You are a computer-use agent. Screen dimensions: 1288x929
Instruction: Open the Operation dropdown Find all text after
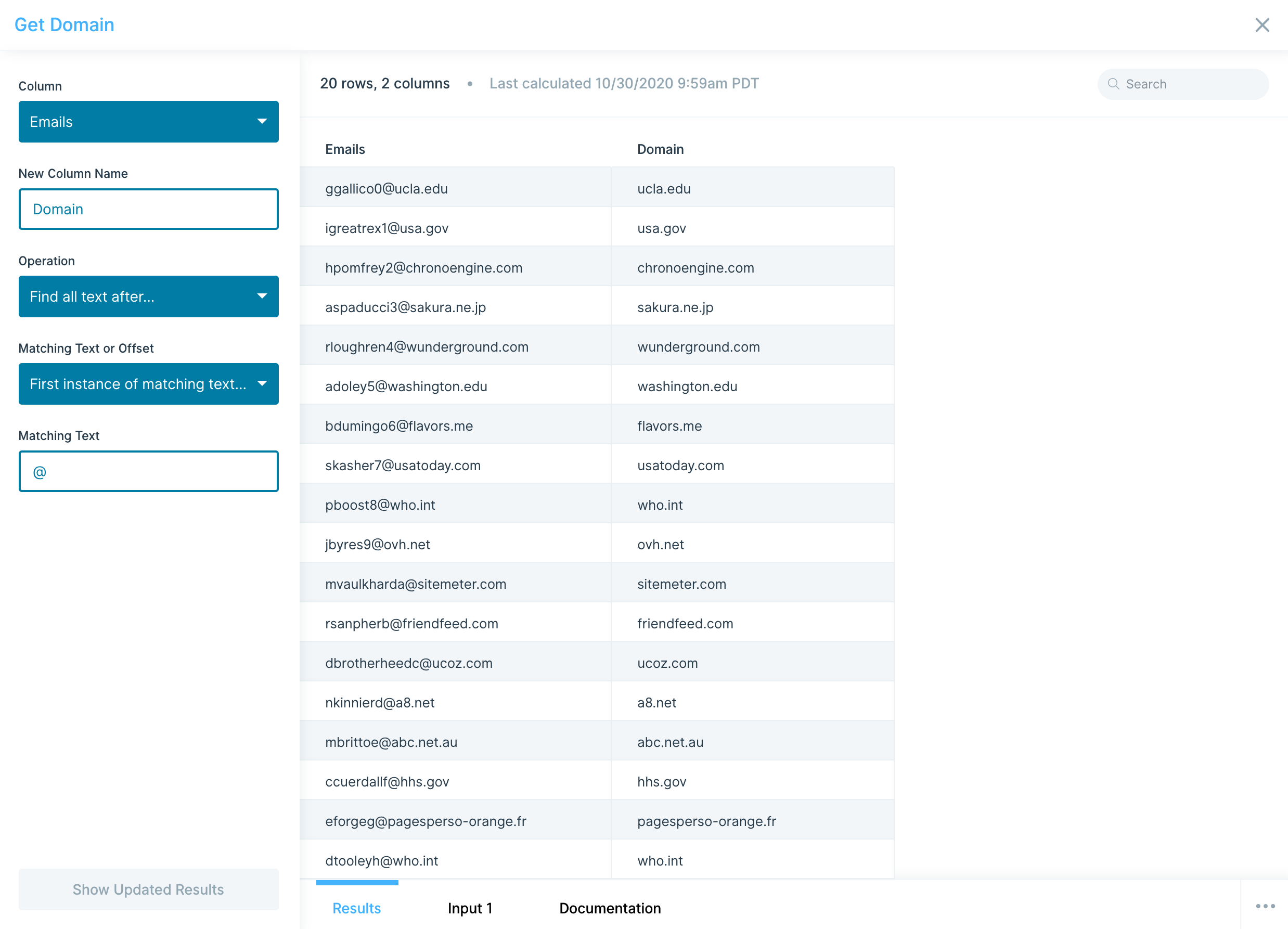tap(149, 296)
